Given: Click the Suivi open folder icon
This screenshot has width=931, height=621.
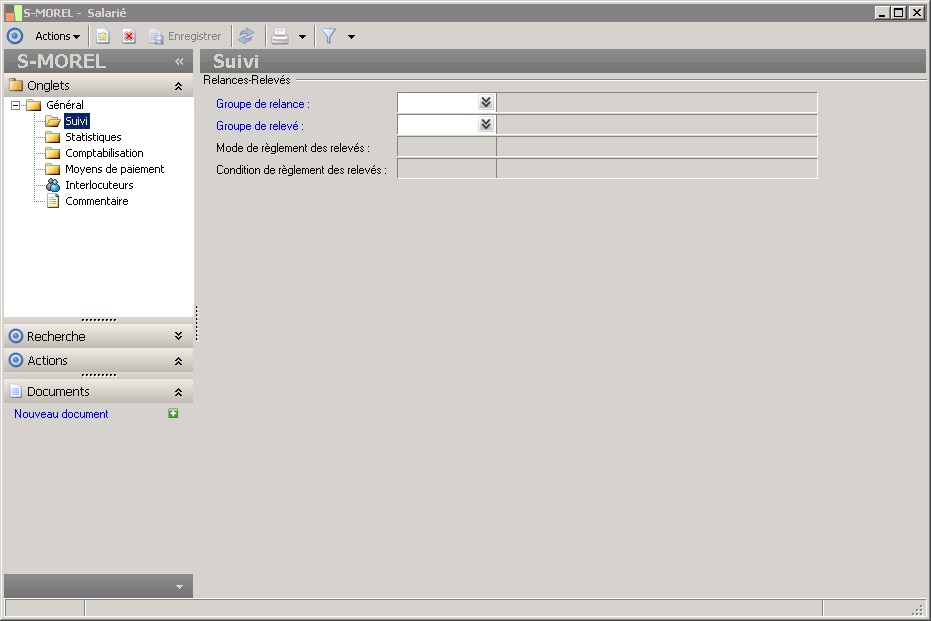Looking at the screenshot, I should 53,121.
